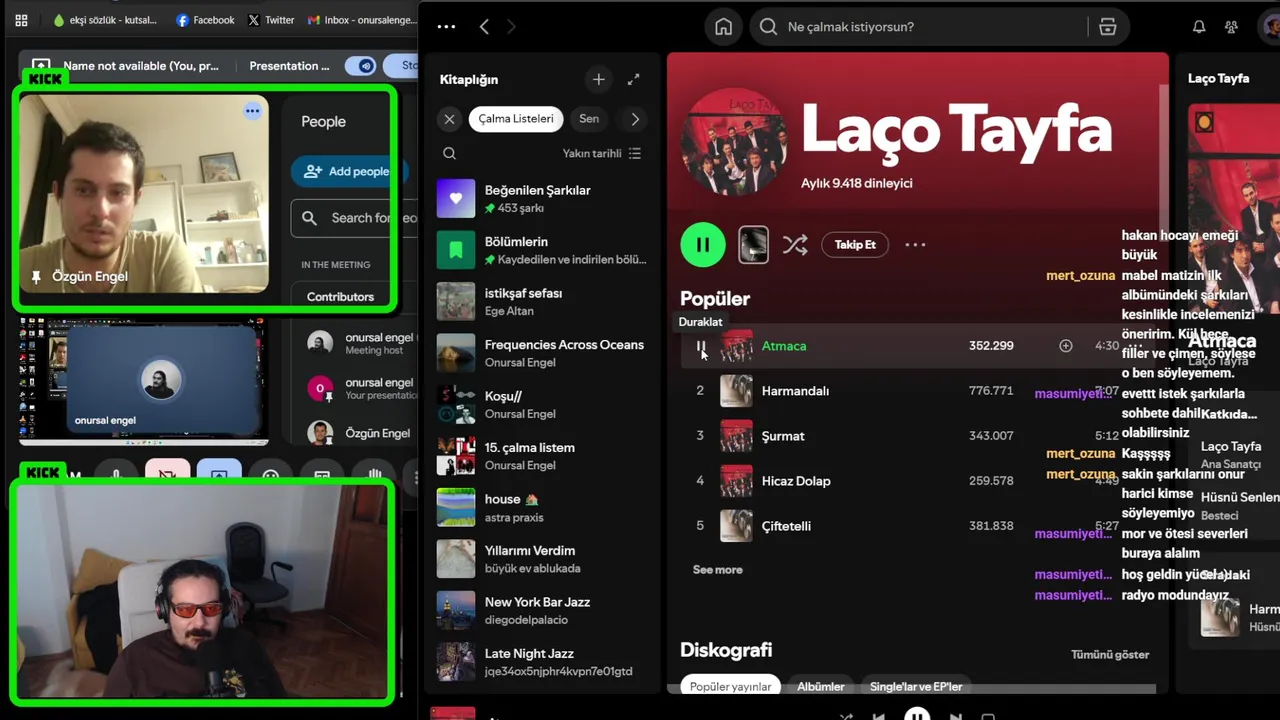Show more library filter chips

(635, 119)
